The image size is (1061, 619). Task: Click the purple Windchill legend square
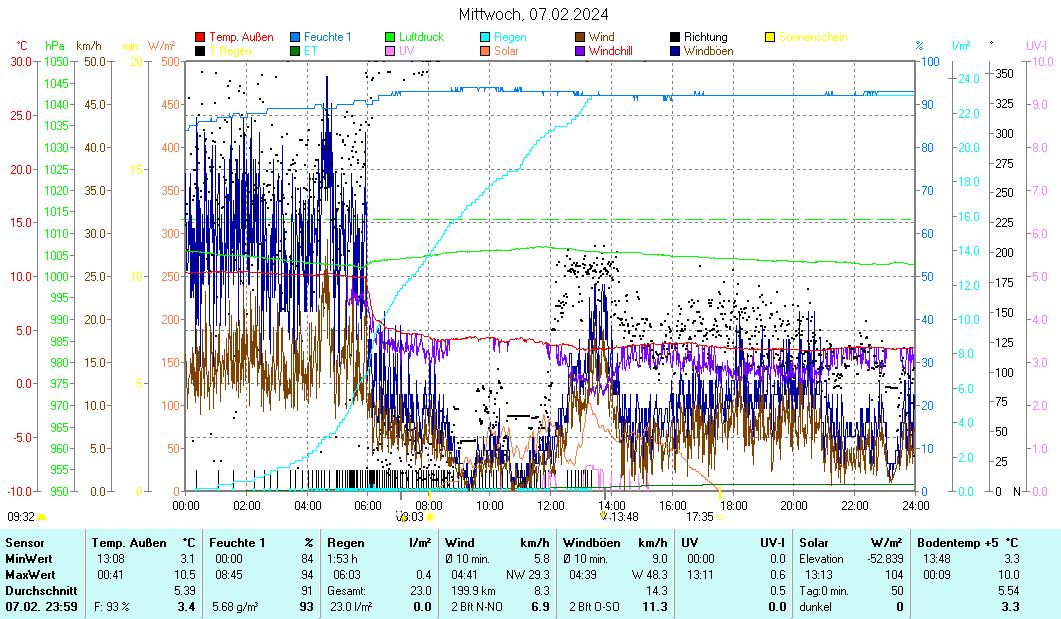coord(580,50)
